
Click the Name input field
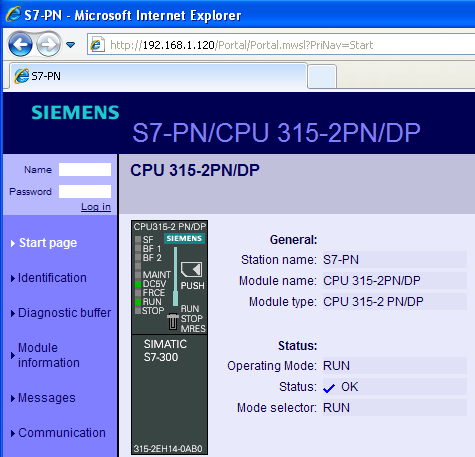[x=85, y=169]
